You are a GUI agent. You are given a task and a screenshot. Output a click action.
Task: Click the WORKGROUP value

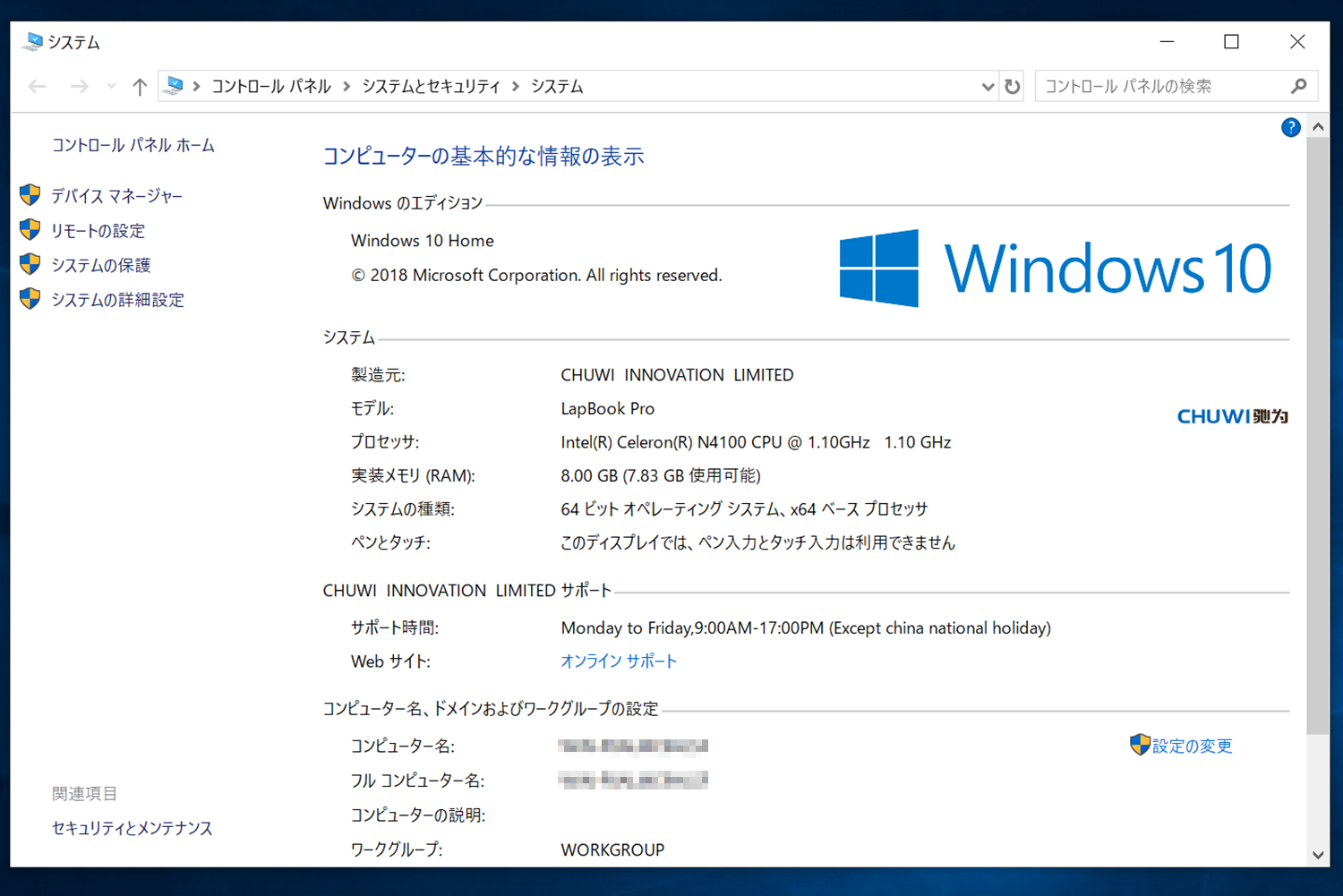tap(612, 849)
